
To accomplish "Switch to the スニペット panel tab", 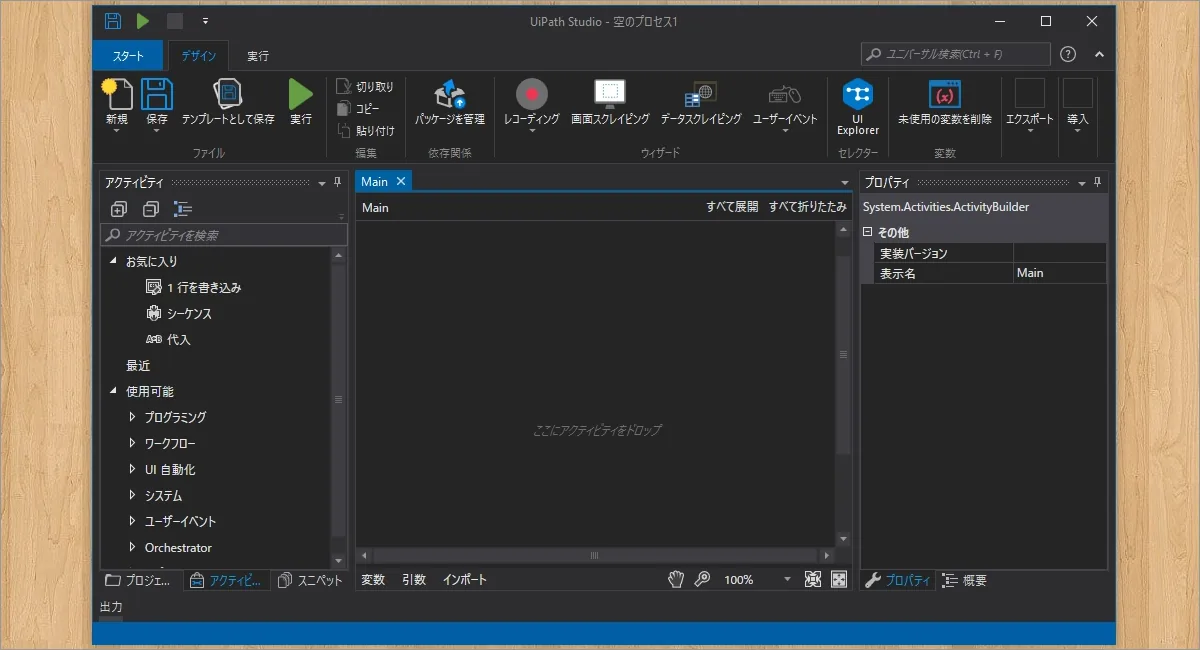I will (310, 580).
